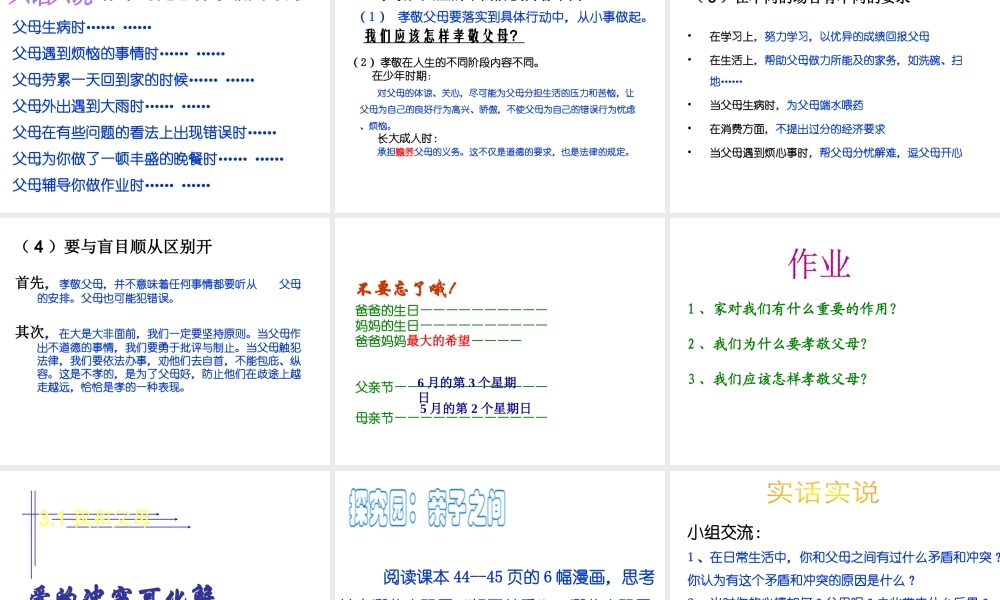The width and height of the screenshot is (1000, 600).
Task: Click the label 在少年时期：
Action: click(x=401, y=76)
